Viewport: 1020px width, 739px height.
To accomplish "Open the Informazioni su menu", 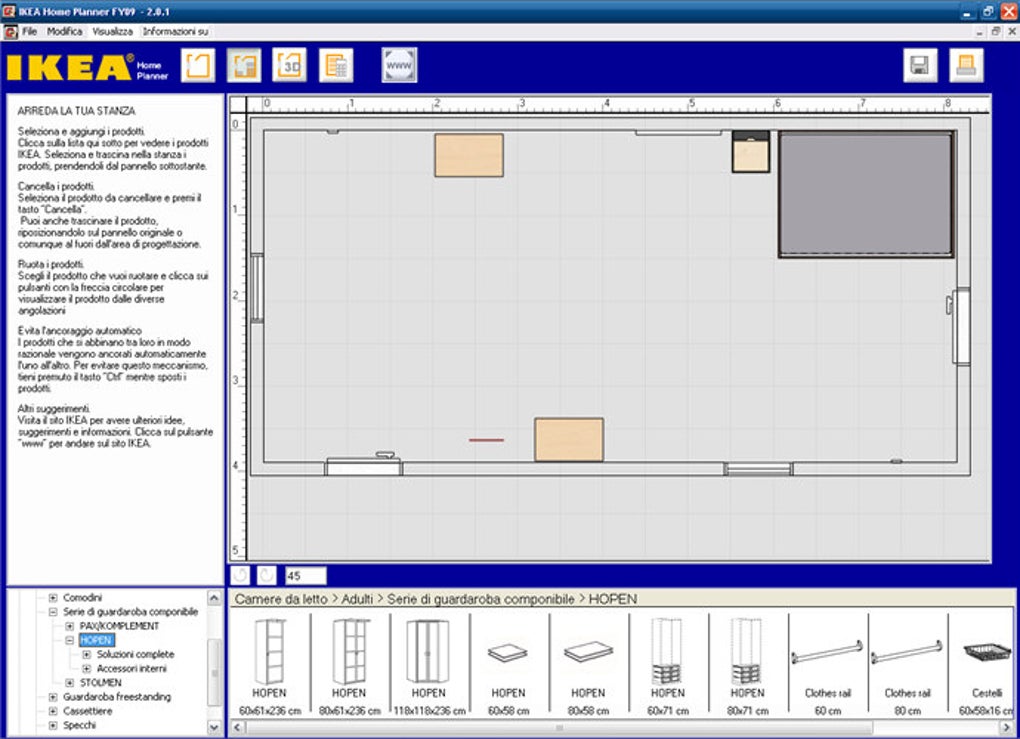I will pos(176,31).
